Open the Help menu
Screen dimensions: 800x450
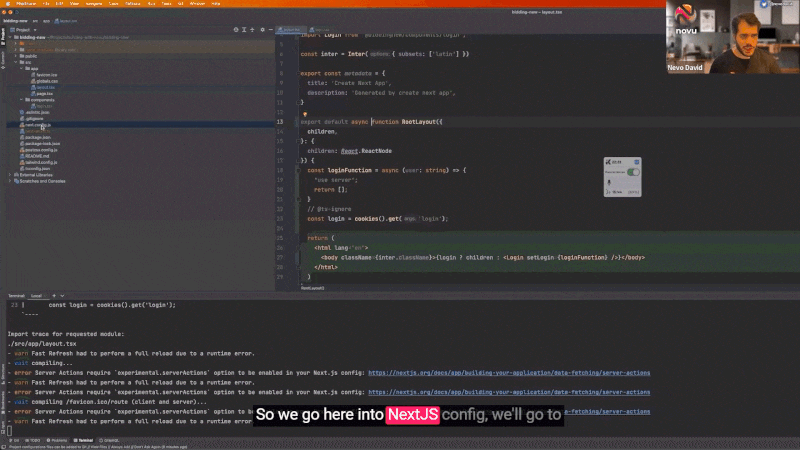(216, 4)
